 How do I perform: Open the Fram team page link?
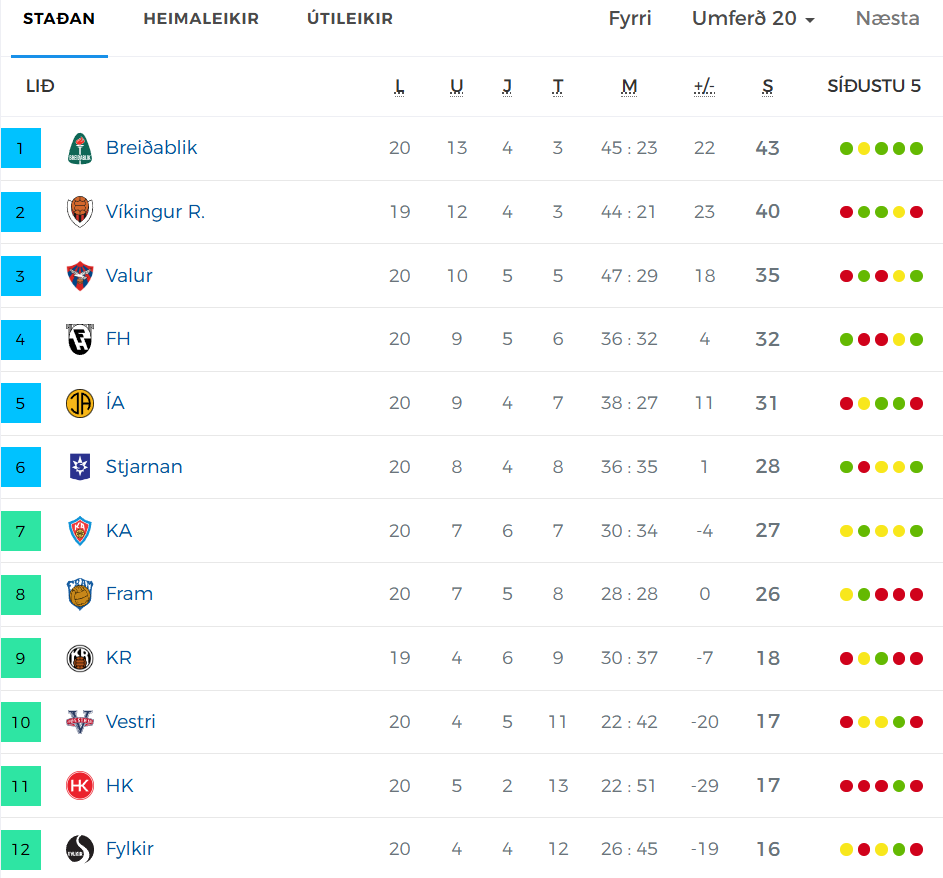(129, 594)
